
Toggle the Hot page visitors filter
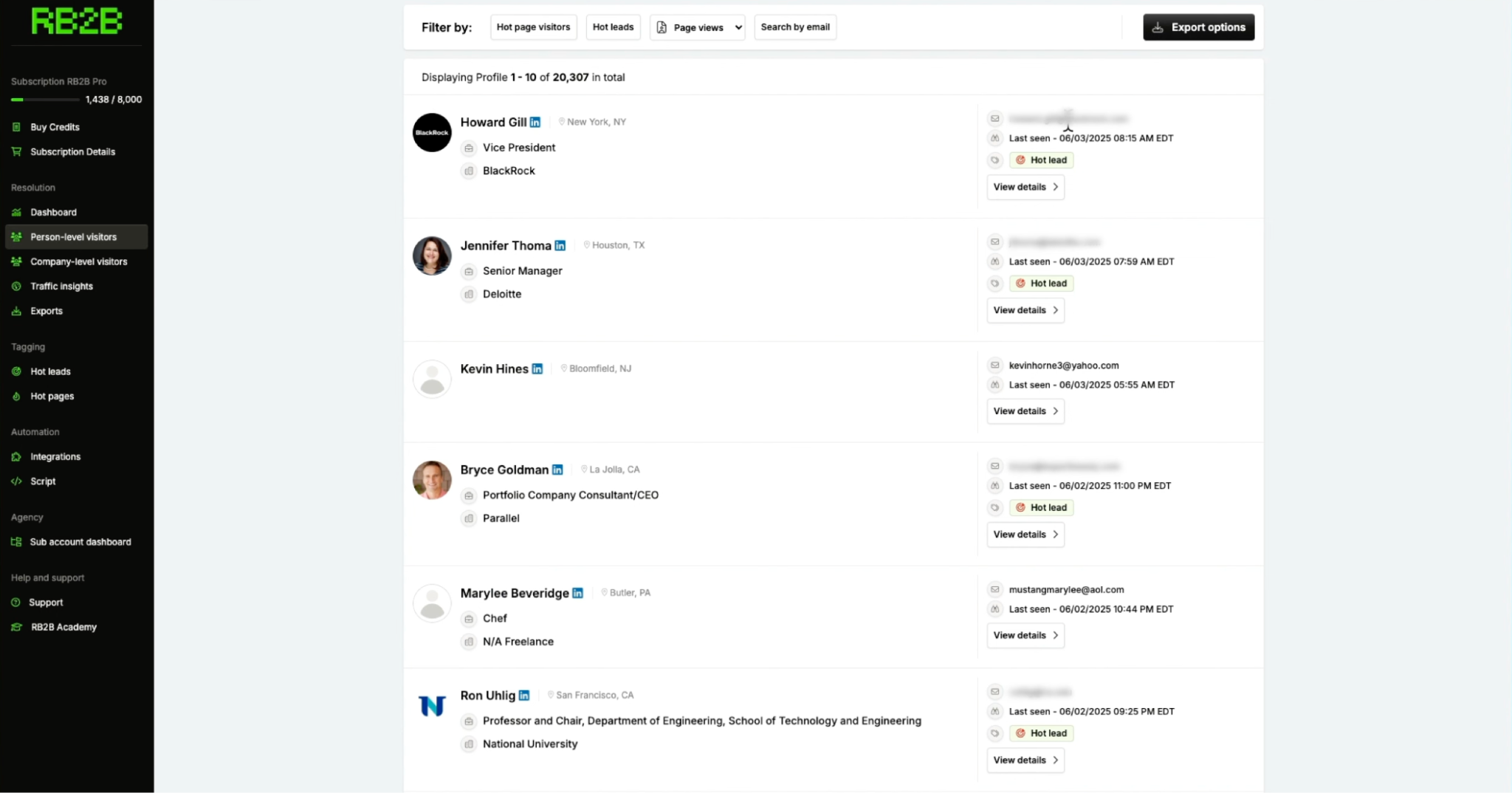533,27
